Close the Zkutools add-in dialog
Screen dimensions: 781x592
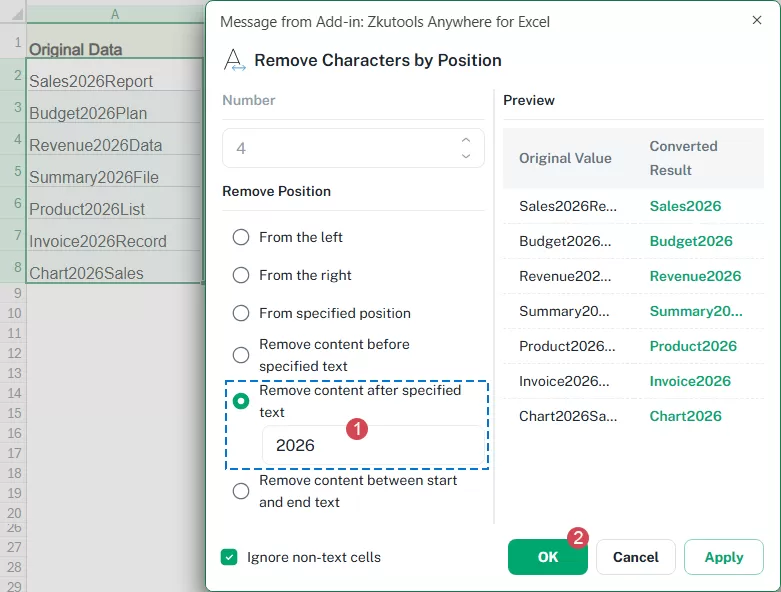pos(757,20)
